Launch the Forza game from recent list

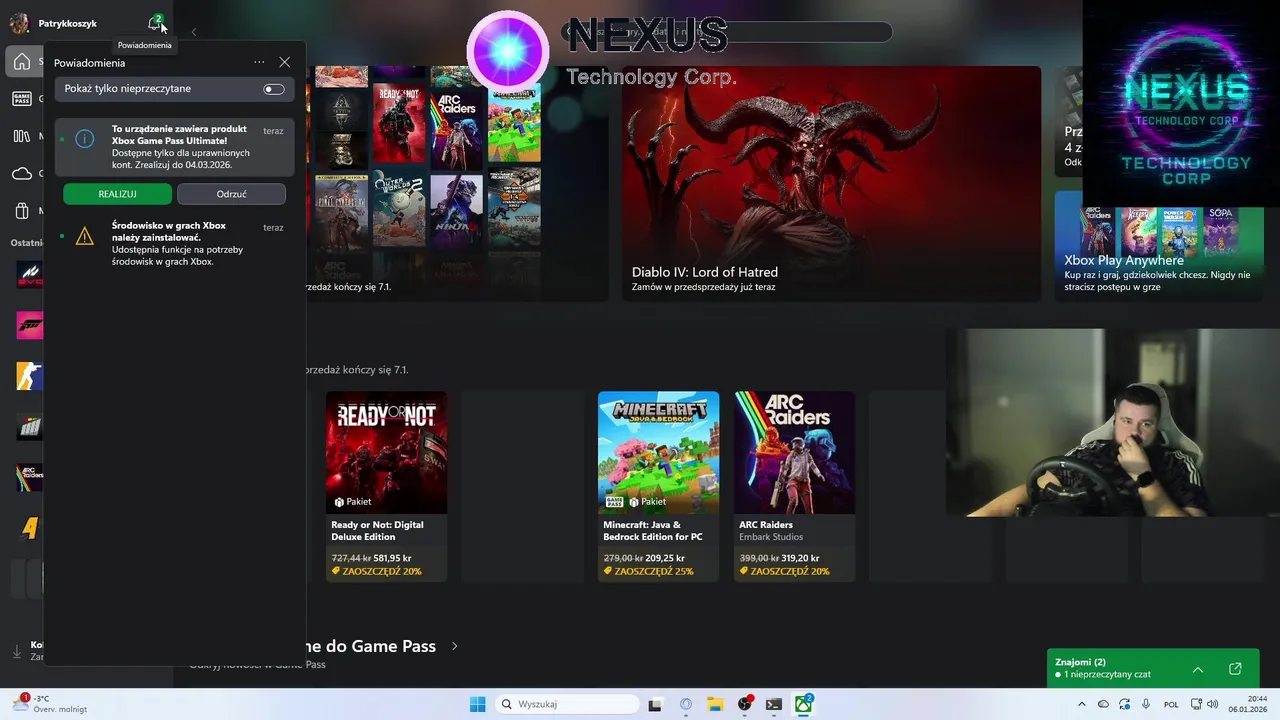[29, 325]
